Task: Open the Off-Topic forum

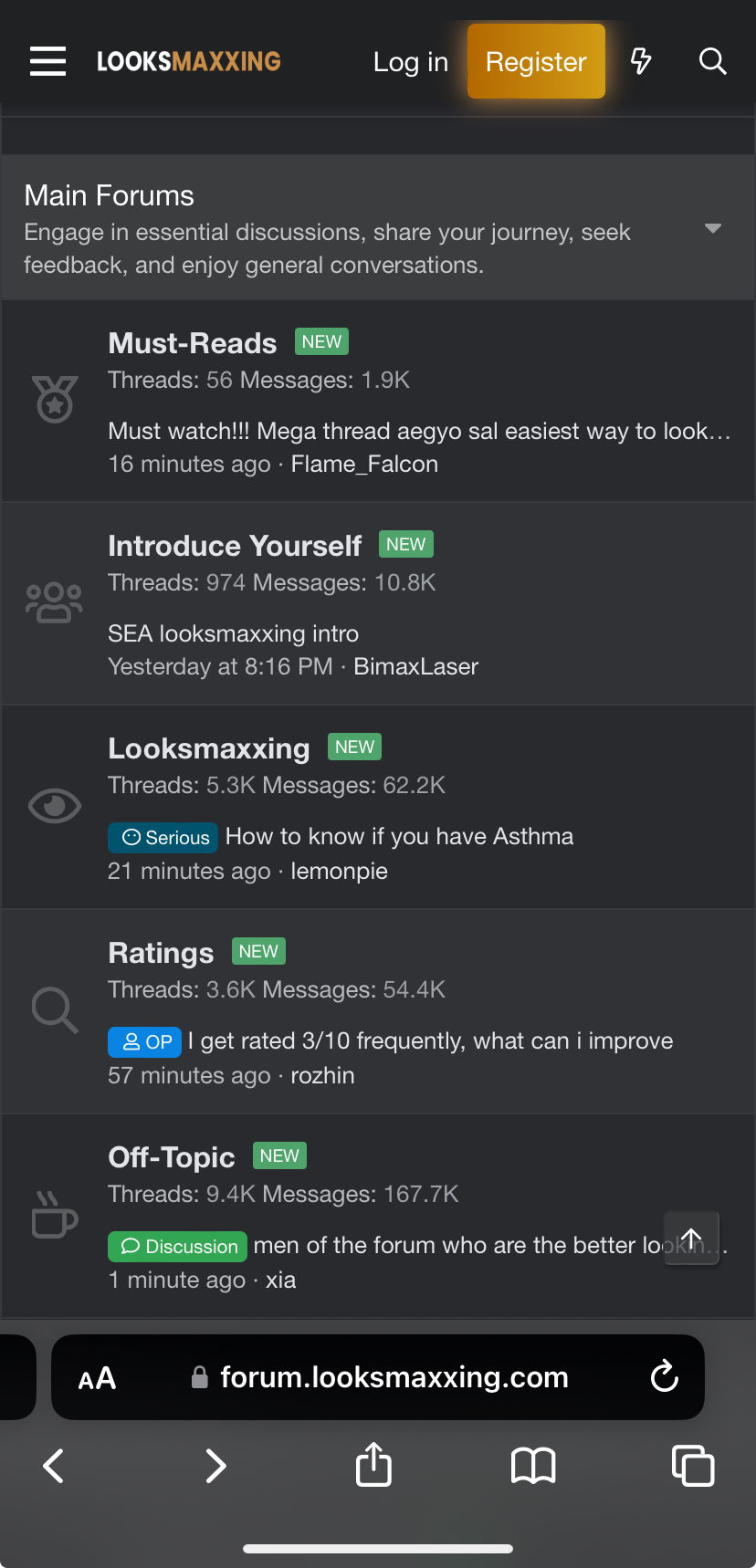Action: [172, 1157]
